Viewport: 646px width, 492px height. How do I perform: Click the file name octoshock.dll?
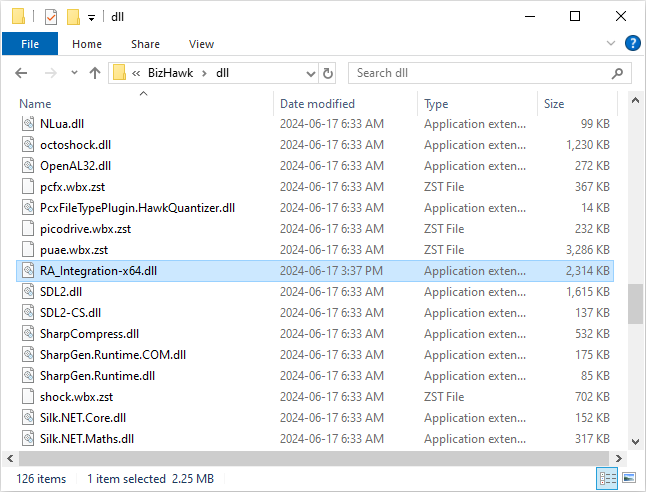tap(75, 145)
